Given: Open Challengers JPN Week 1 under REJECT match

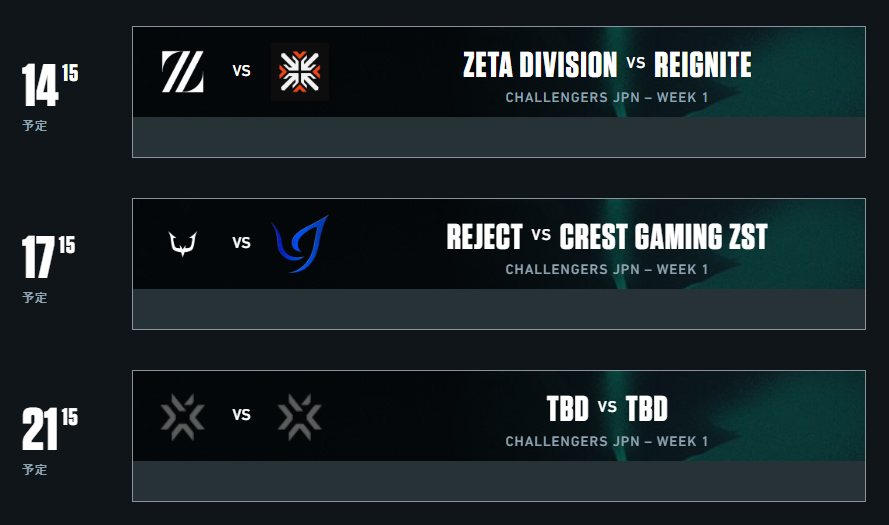Looking at the screenshot, I should click(607, 269).
